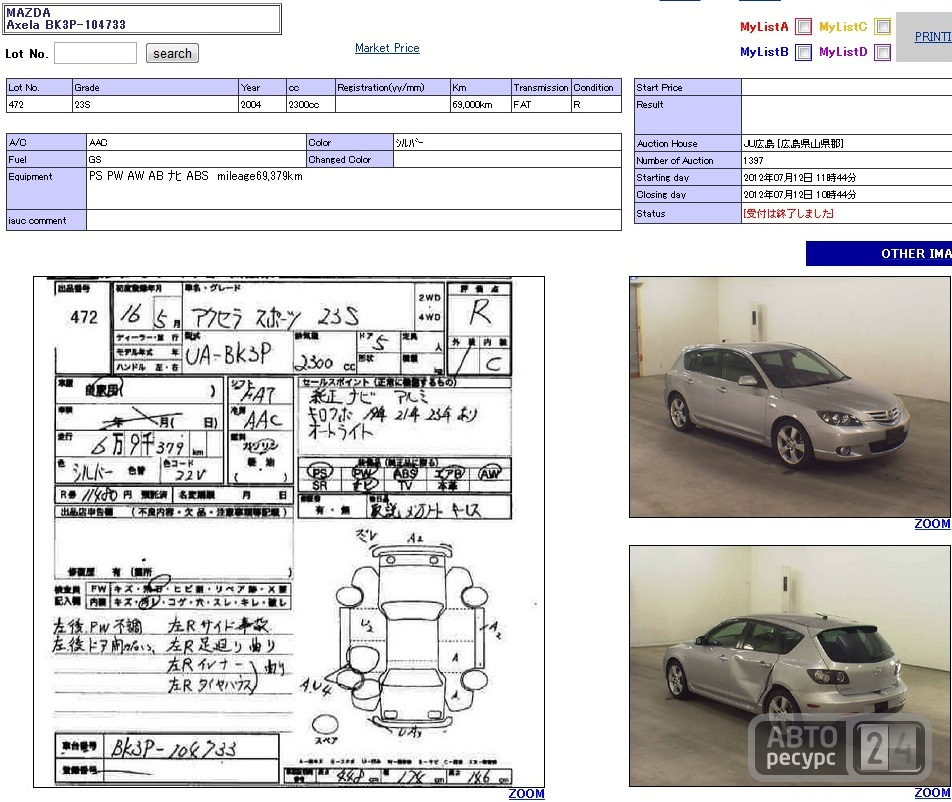Select mileage cell 69,000km
This screenshot has height=802, width=952.
[480, 104]
